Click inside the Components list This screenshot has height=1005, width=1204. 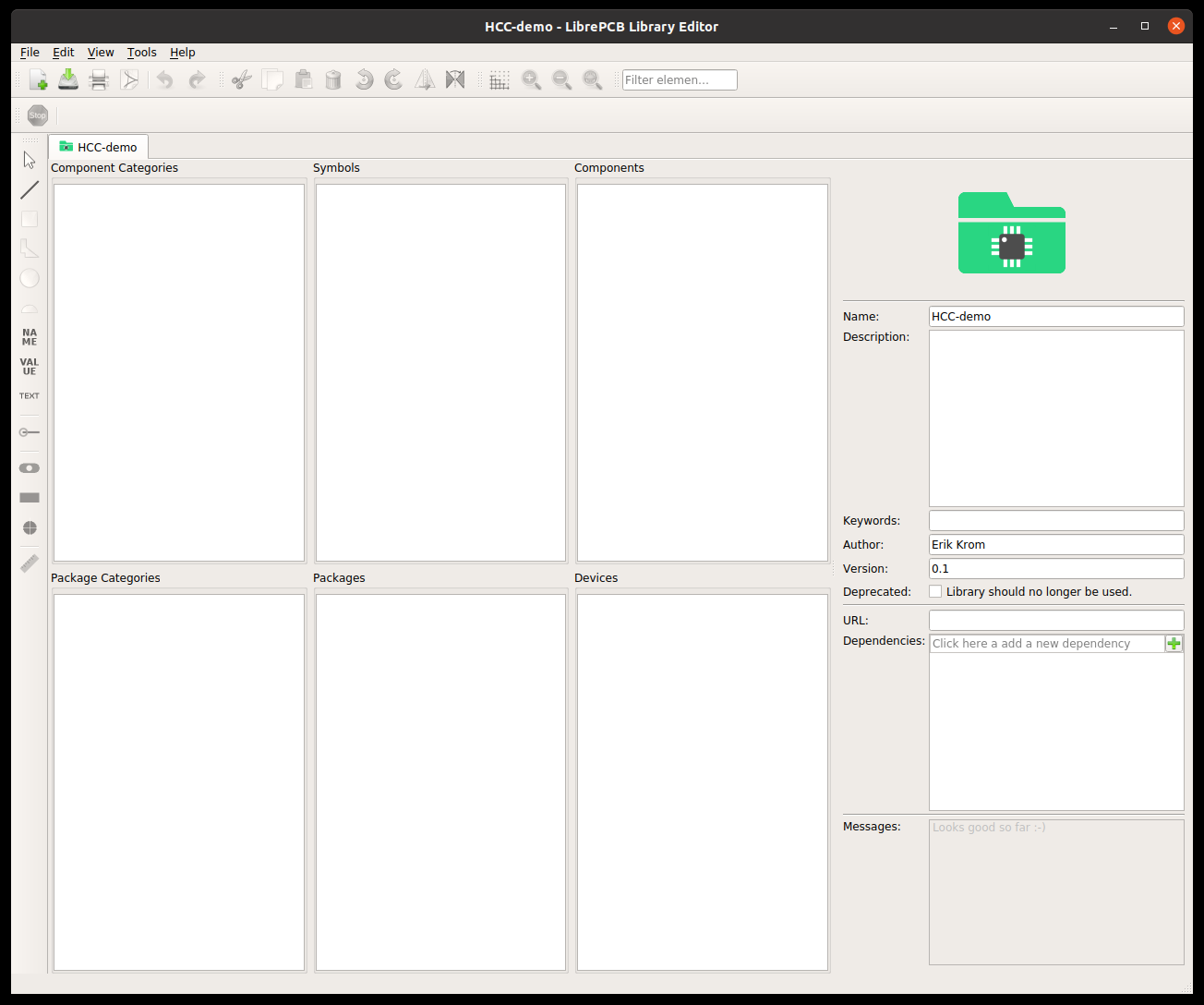click(x=703, y=372)
